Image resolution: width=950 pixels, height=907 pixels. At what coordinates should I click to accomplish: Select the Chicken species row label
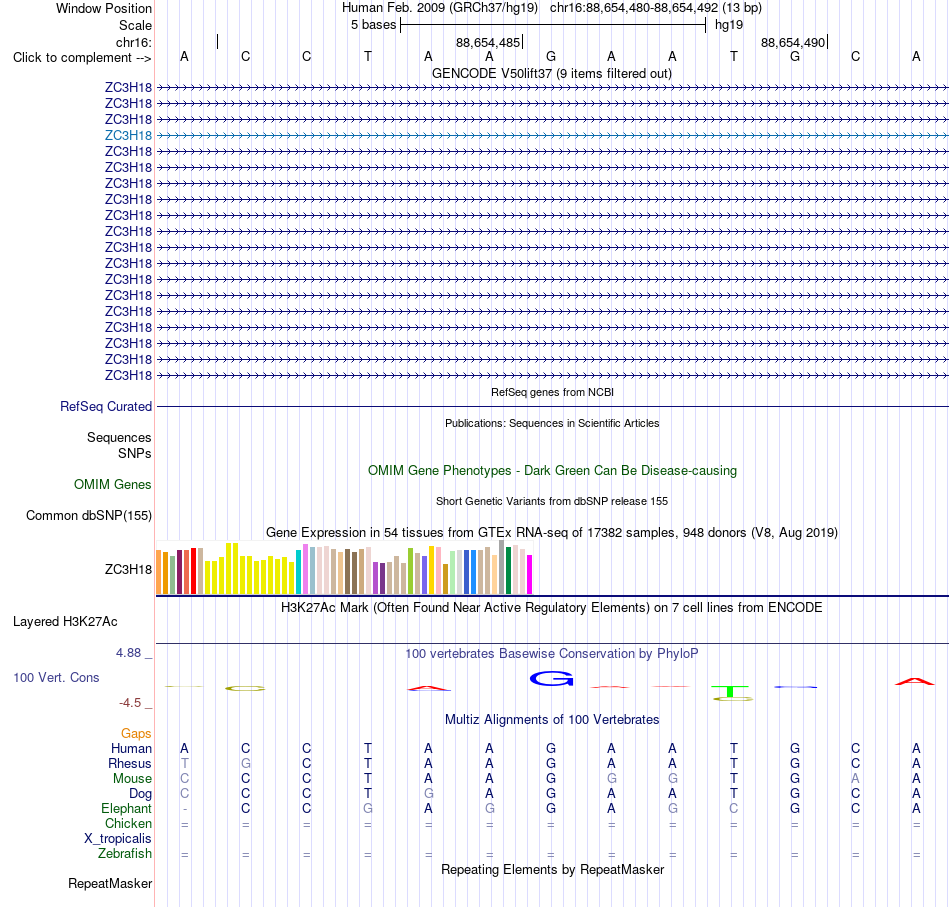[x=128, y=823]
